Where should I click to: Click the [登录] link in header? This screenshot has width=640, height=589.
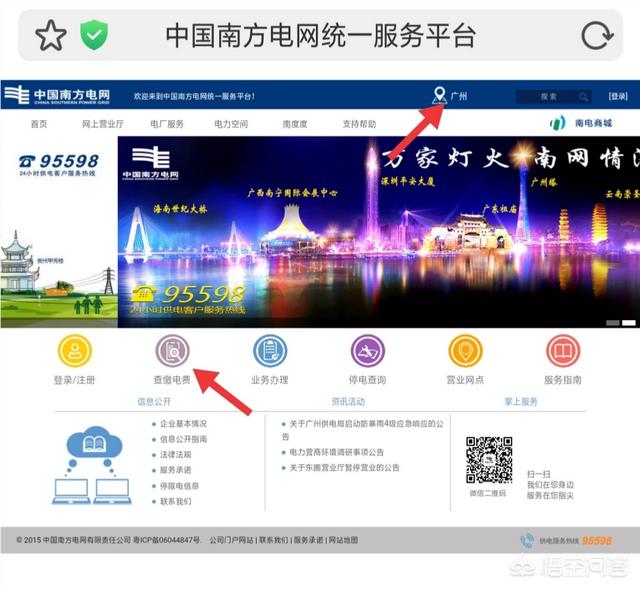[x=618, y=96]
